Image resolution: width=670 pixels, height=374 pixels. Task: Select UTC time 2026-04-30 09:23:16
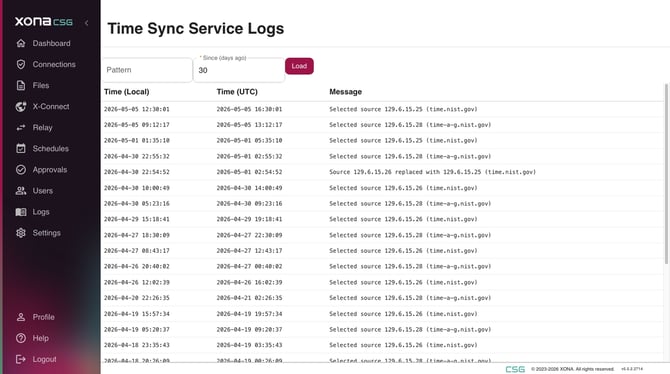(249, 204)
